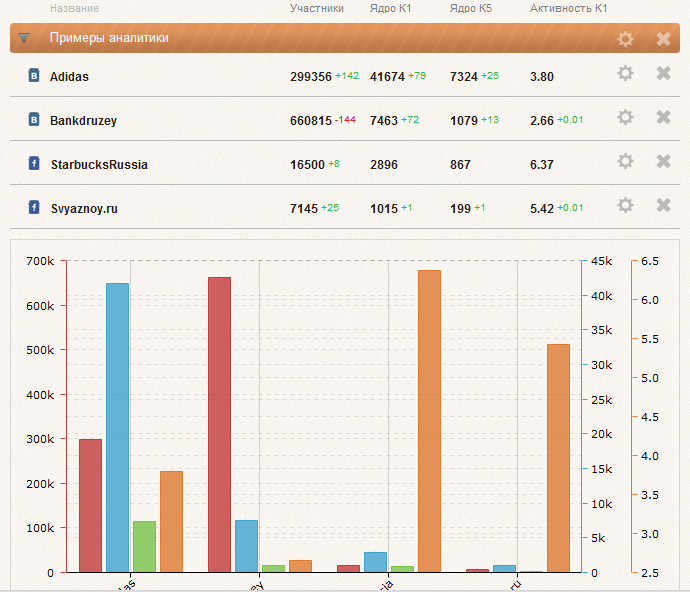Open the gear settings for Bankdruzey row
The height and width of the screenshot is (592, 690).
(625, 117)
